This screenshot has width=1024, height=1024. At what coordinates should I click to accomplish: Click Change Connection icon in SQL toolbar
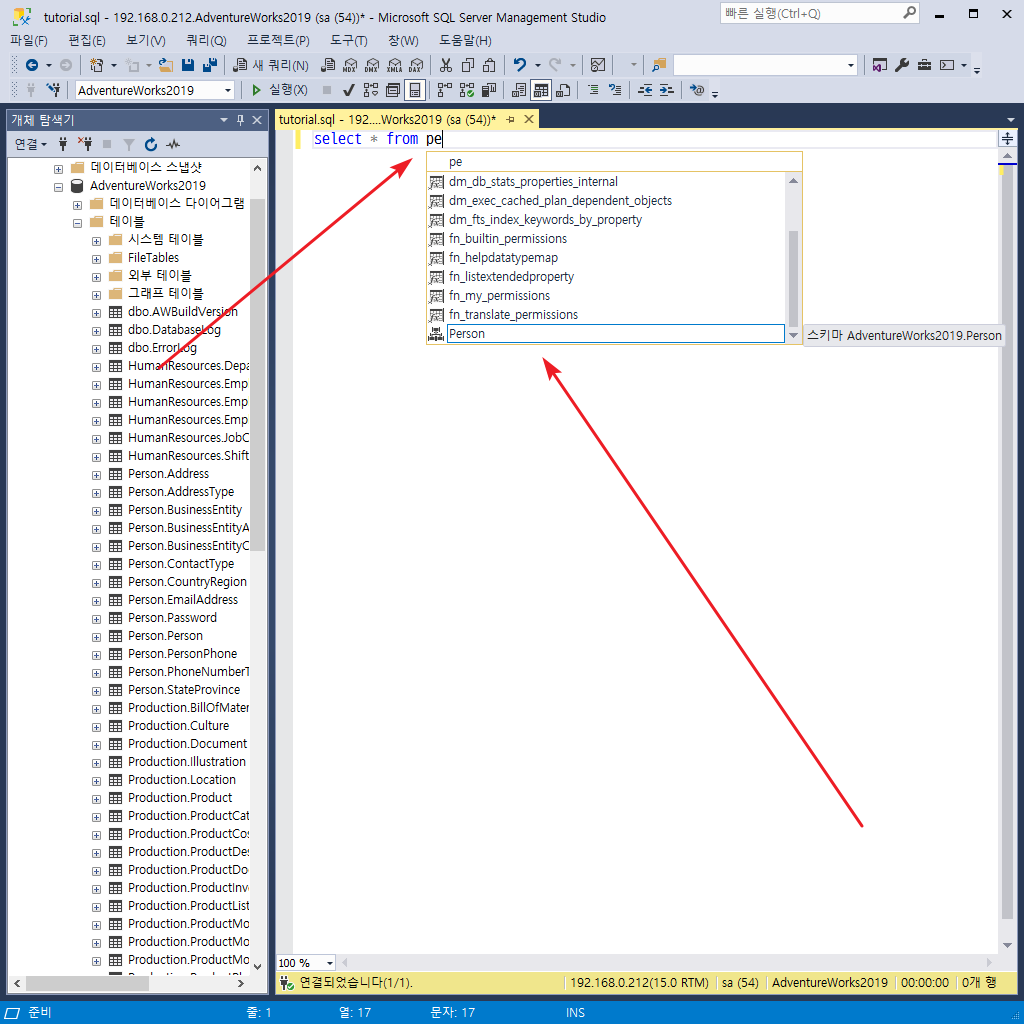click(54, 90)
